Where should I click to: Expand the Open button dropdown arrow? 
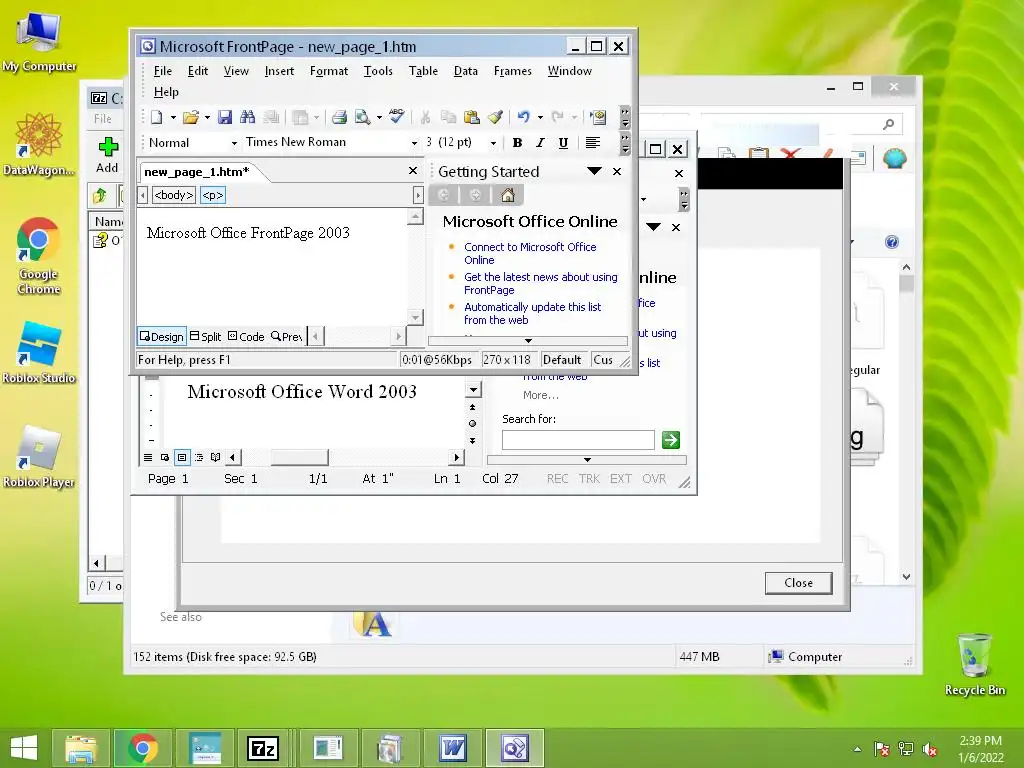(207, 118)
